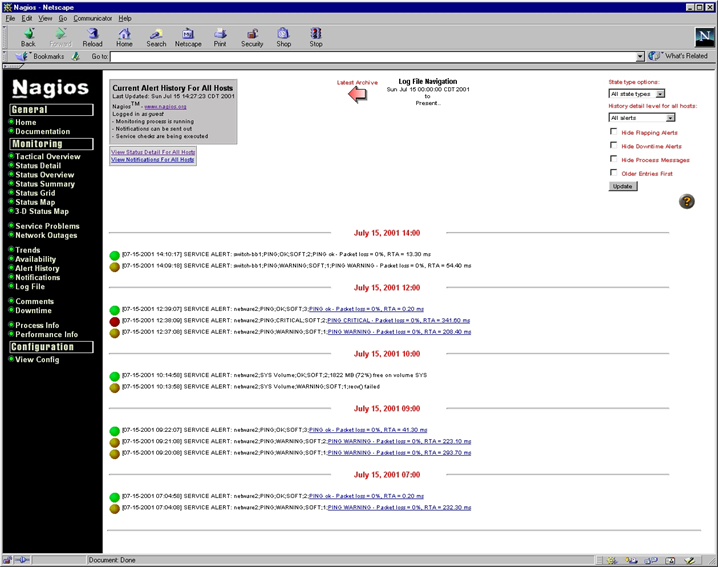Click the Reload toolbar icon
The height and width of the screenshot is (567, 718).
(x=92, y=37)
